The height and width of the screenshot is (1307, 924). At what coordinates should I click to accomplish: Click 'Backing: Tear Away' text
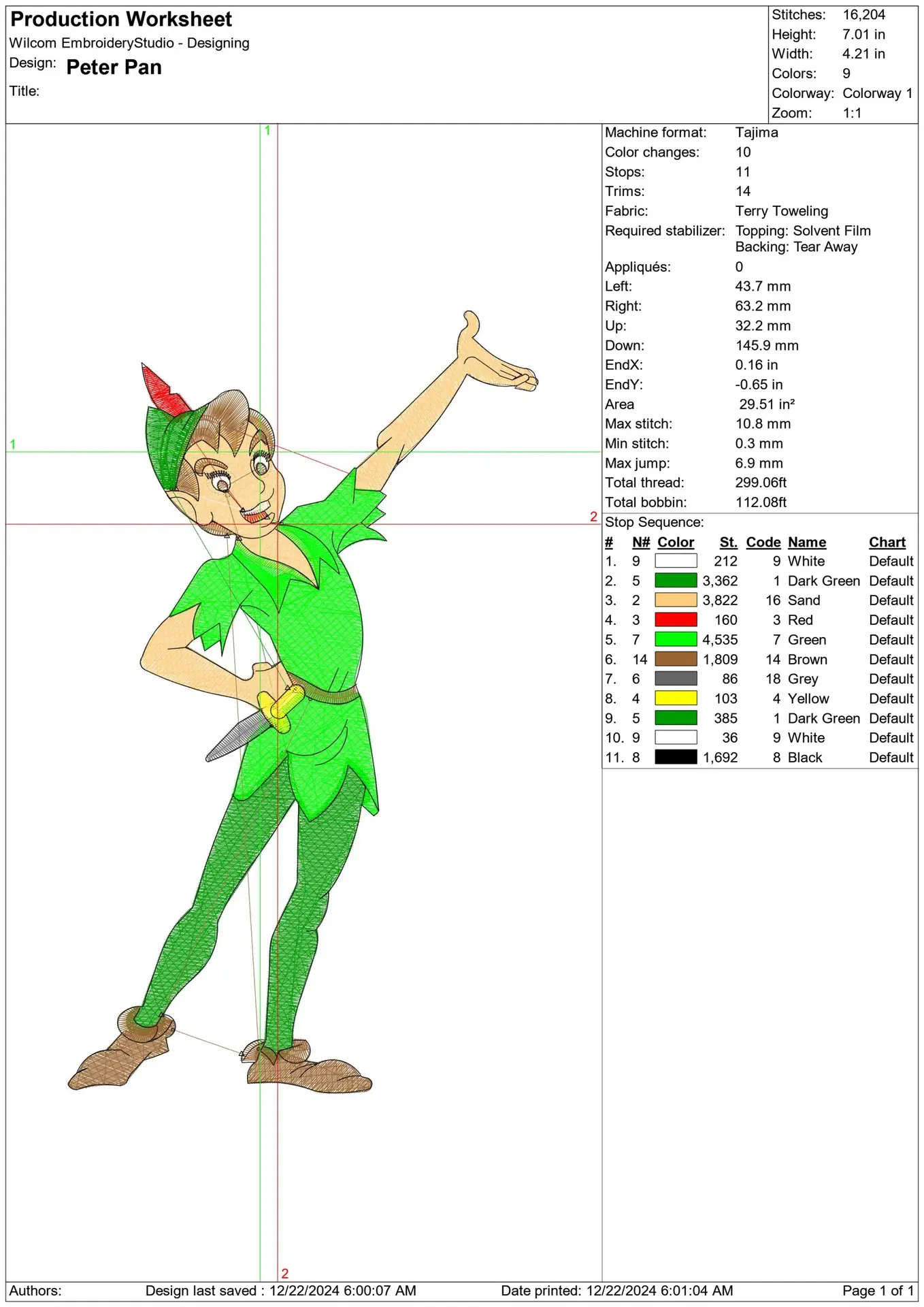tap(796, 247)
